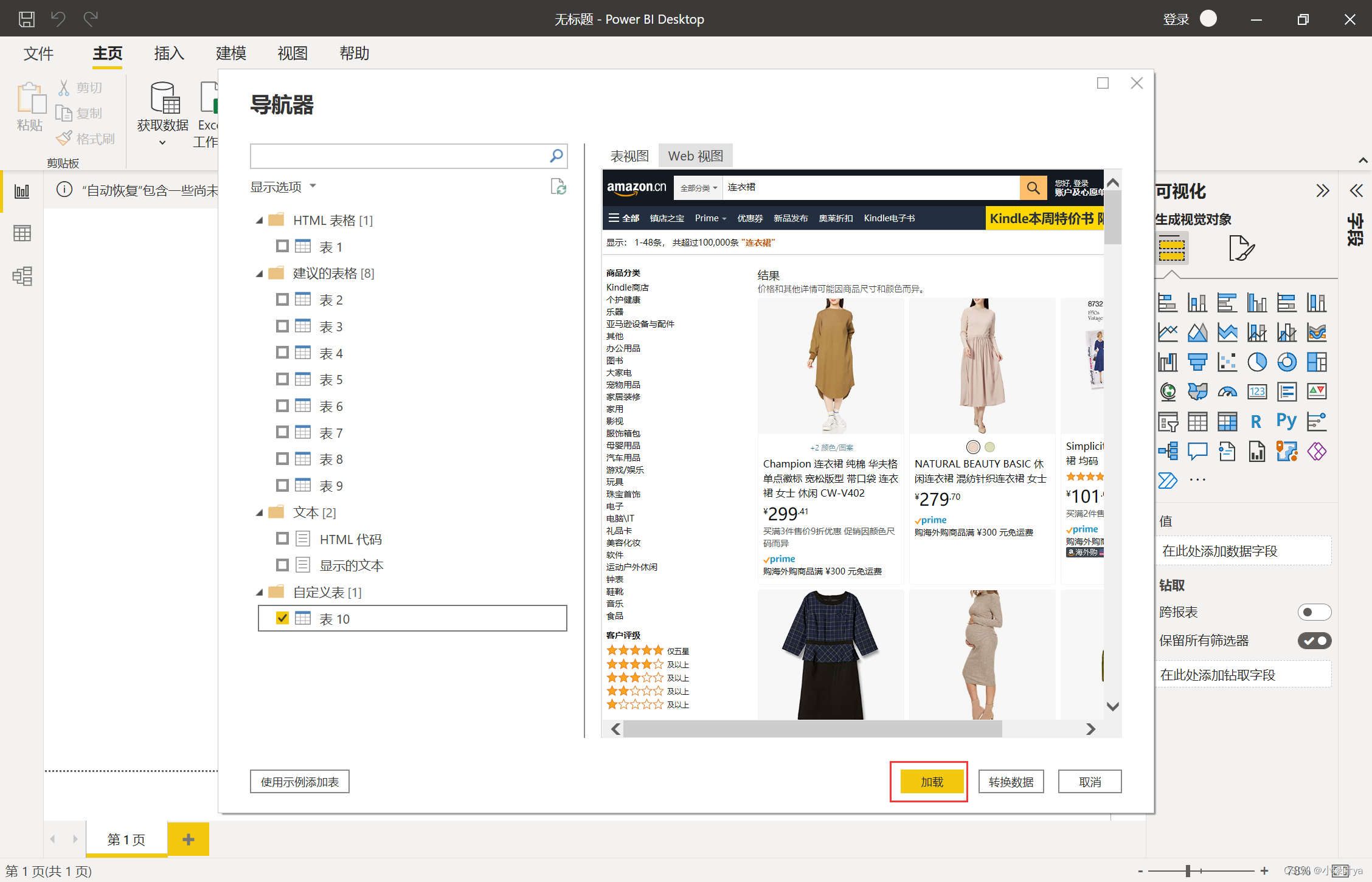The width and height of the screenshot is (1372, 882).
Task: Select the pie chart visual icon
Action: click(x=1256, y=362)
